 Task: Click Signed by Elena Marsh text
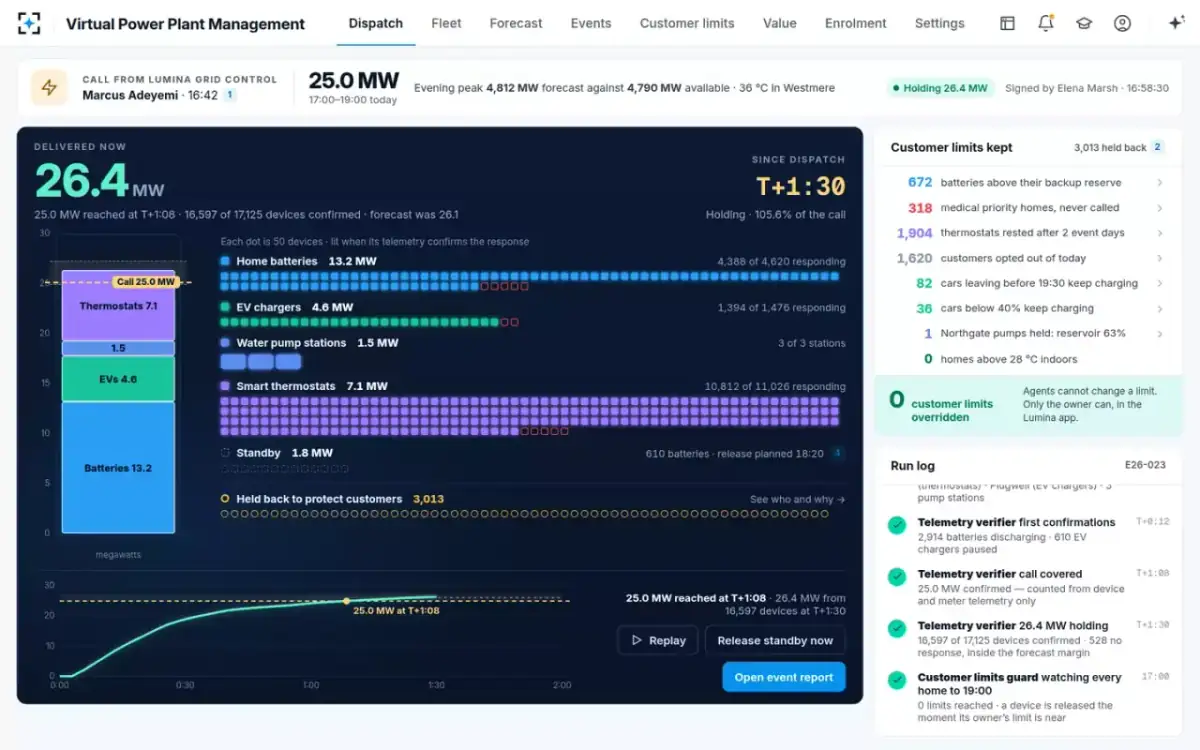[x=1087, y=88]
